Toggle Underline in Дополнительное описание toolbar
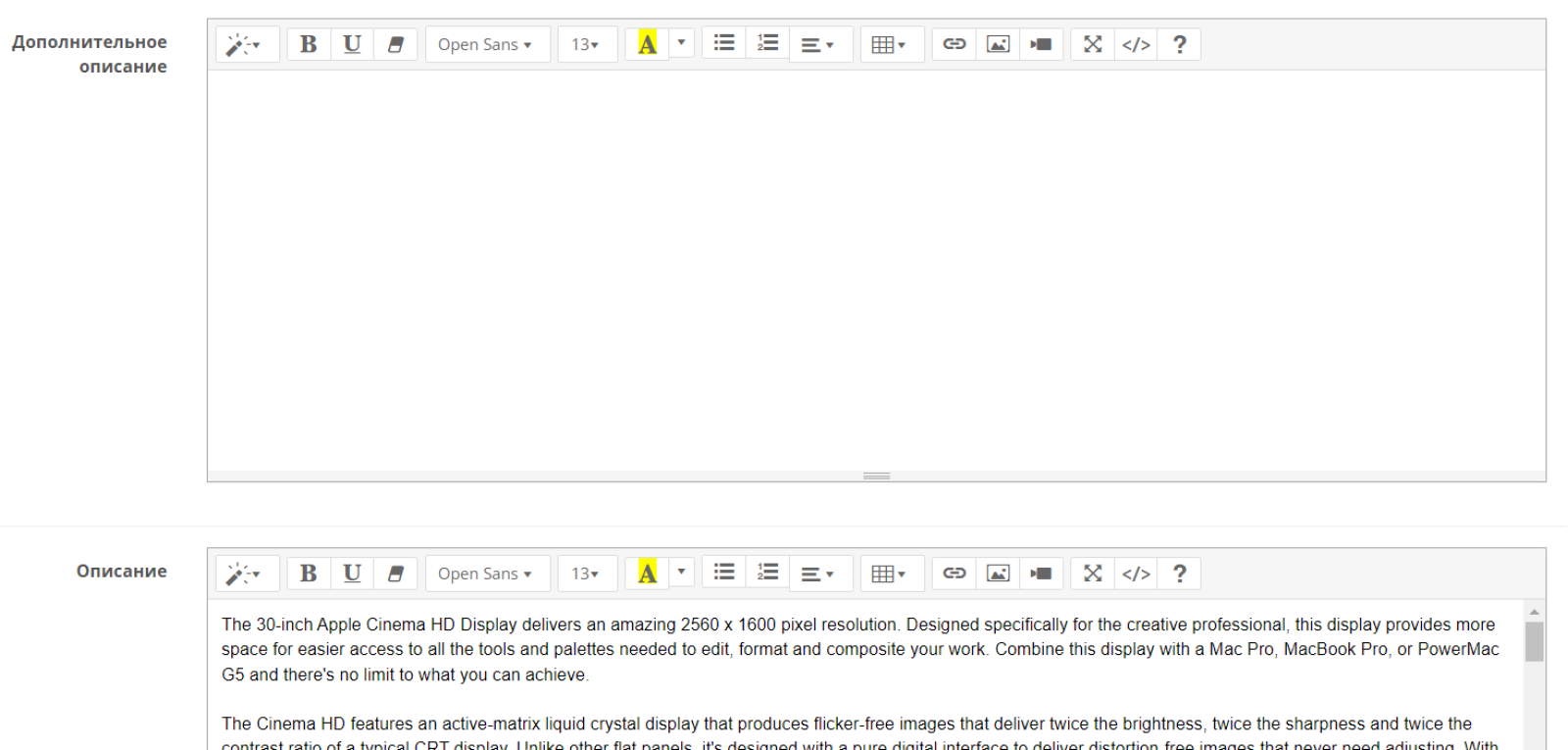This screenshot has height=750, width=1568. pyautogui.click(x=353, y=44)
